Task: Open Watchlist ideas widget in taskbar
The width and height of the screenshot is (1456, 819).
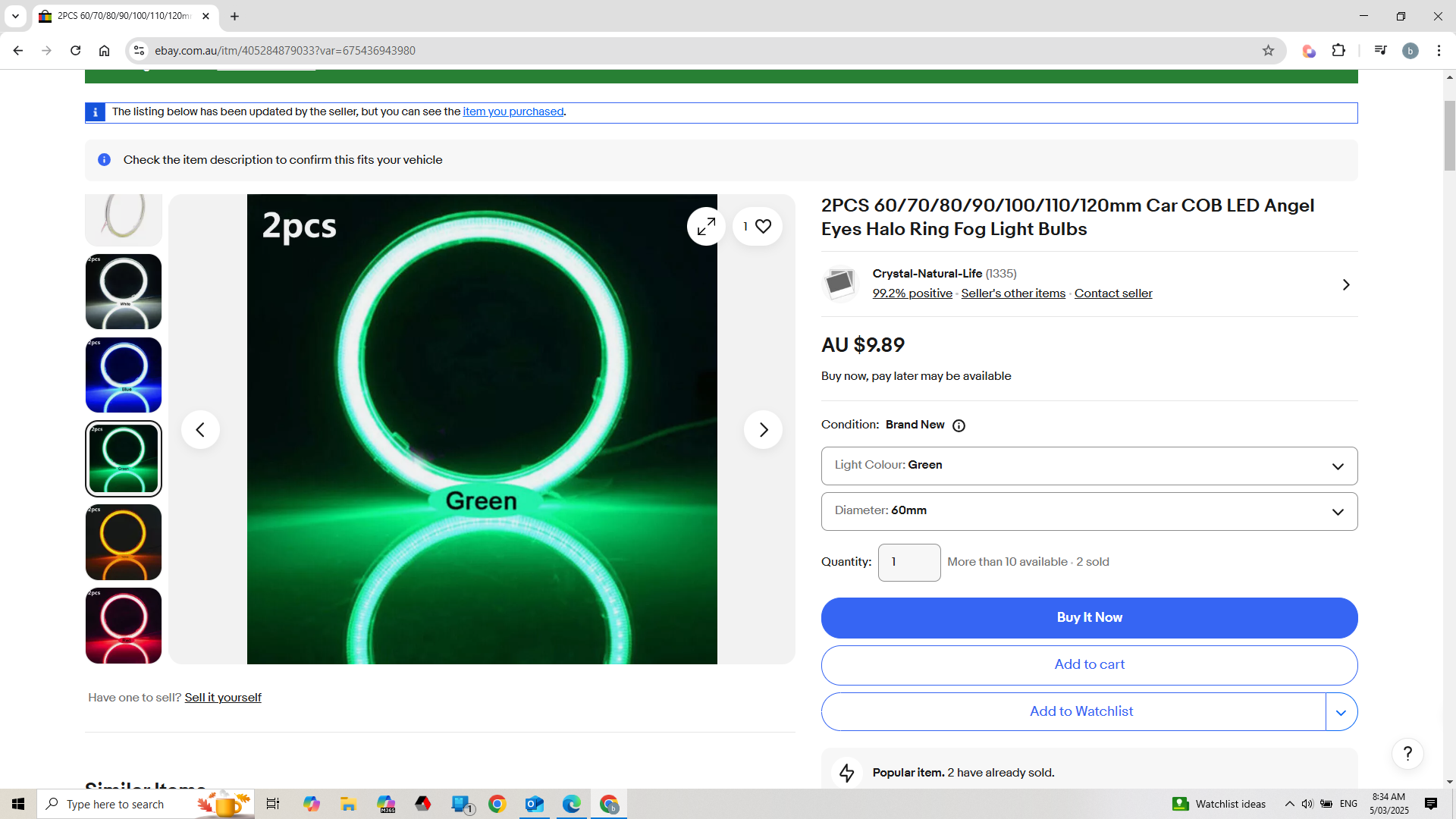Action: tap(1219, 804)
